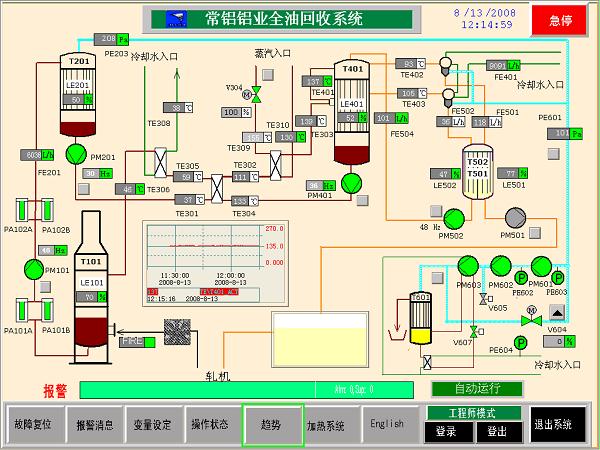Click the 登录 login button
Image resolution: width=600 pixels, height=450 pixels.
point(446,431)
